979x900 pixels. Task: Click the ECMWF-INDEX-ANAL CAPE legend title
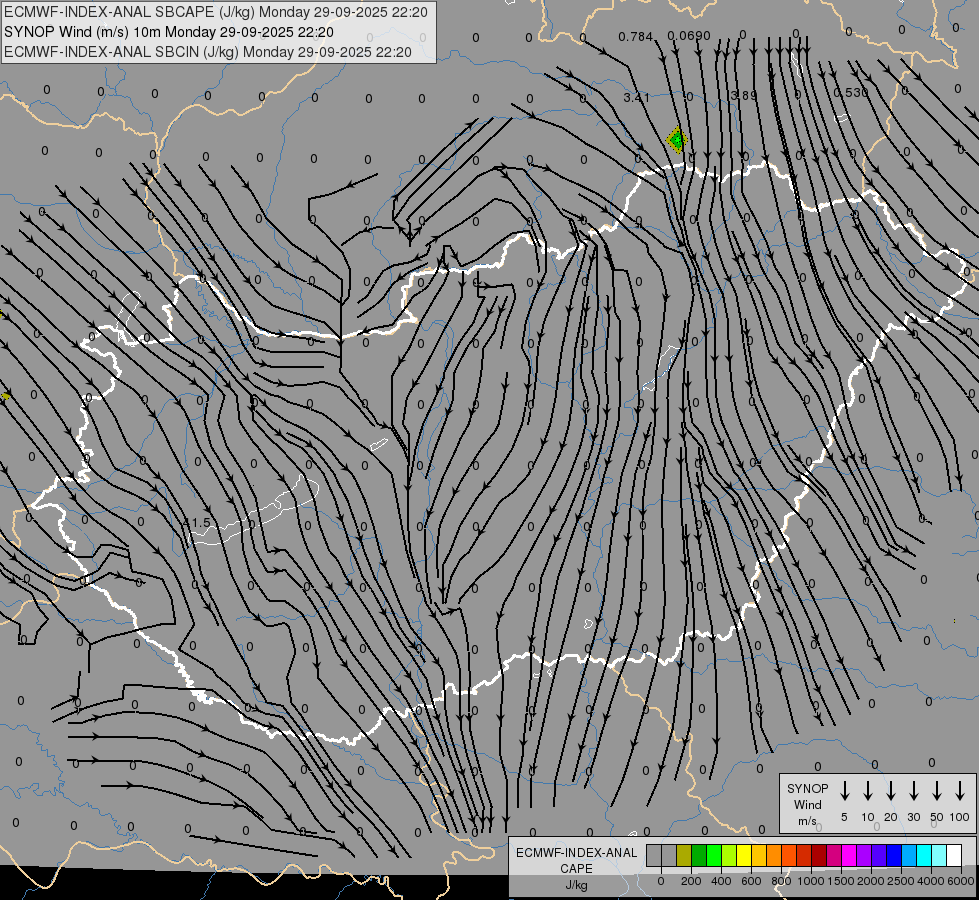[576, 860]
